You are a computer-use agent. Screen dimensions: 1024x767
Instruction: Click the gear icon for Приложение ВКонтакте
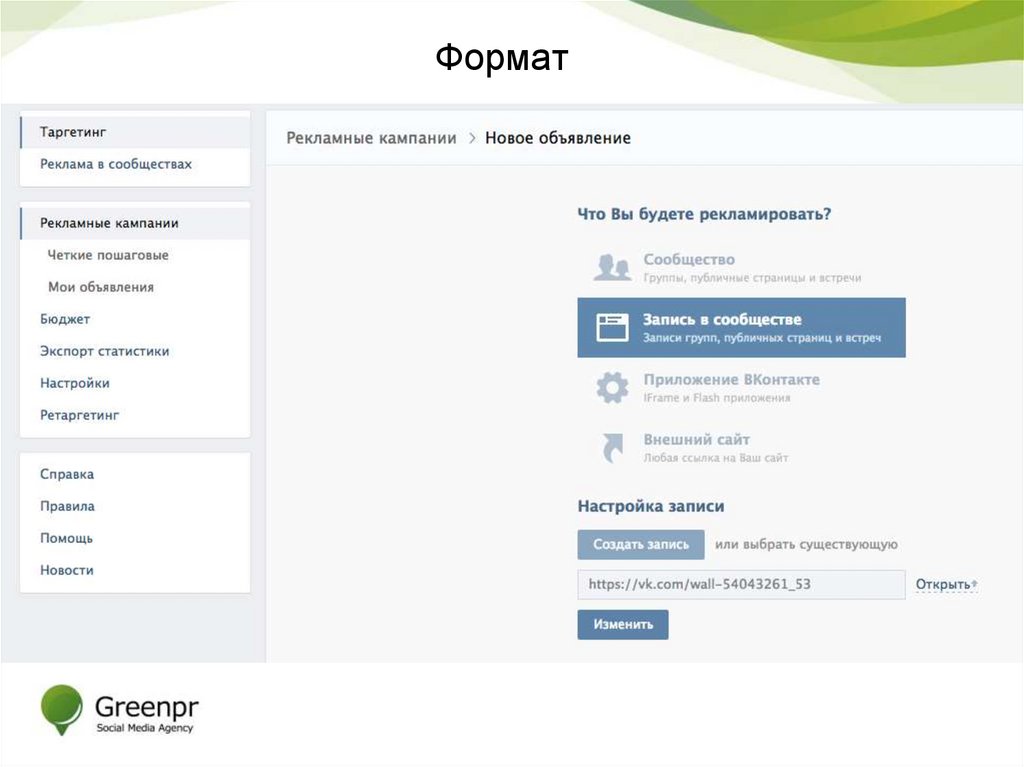610,386
